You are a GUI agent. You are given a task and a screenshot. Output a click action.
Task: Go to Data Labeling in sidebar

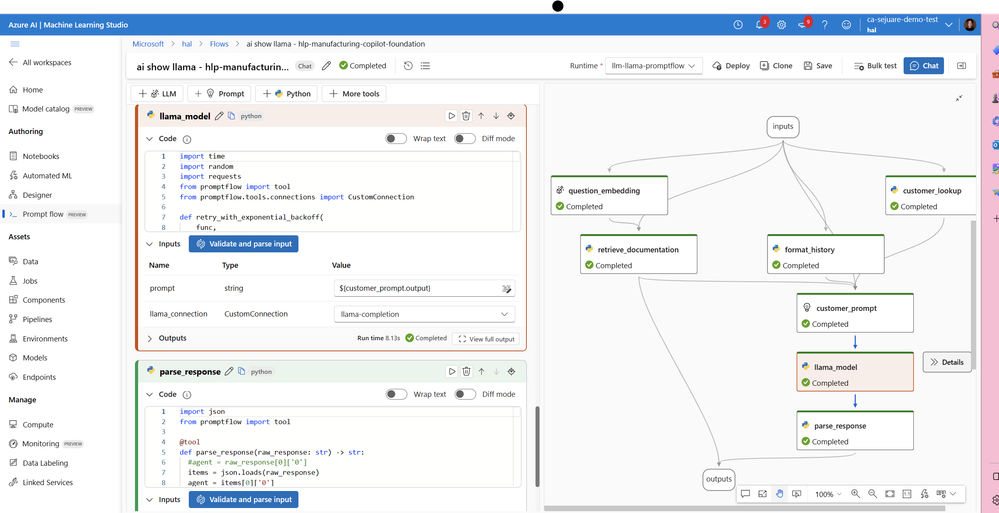(45, 463)
